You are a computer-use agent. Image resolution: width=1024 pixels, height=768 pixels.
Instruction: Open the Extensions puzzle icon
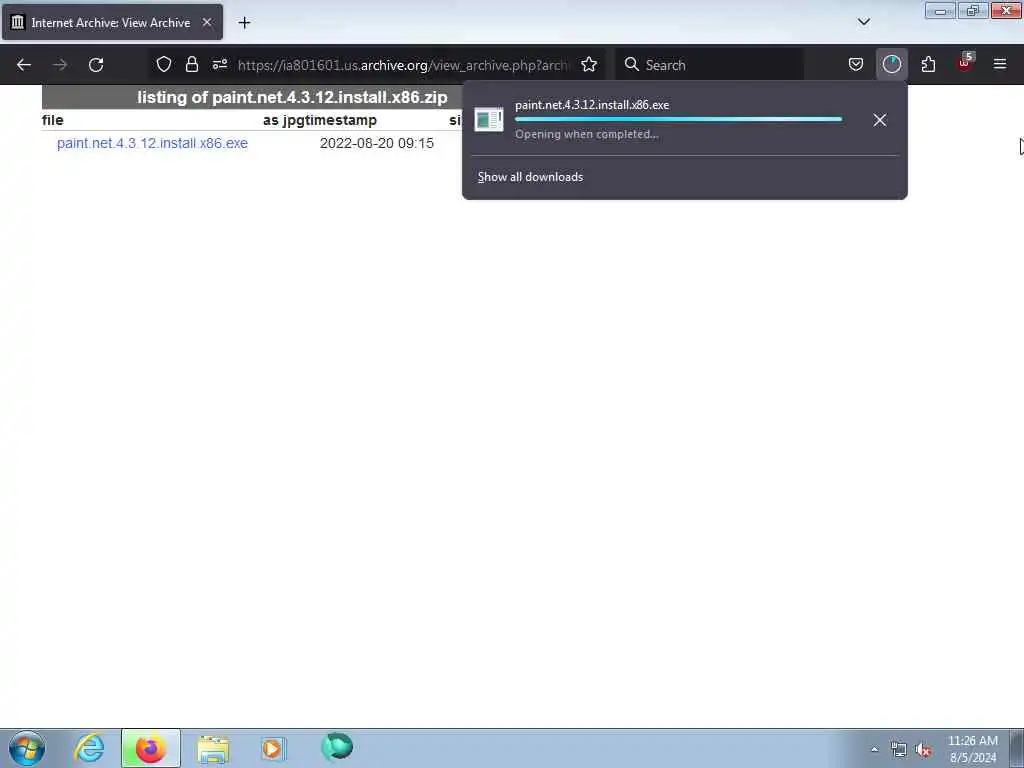coord(928,64)
